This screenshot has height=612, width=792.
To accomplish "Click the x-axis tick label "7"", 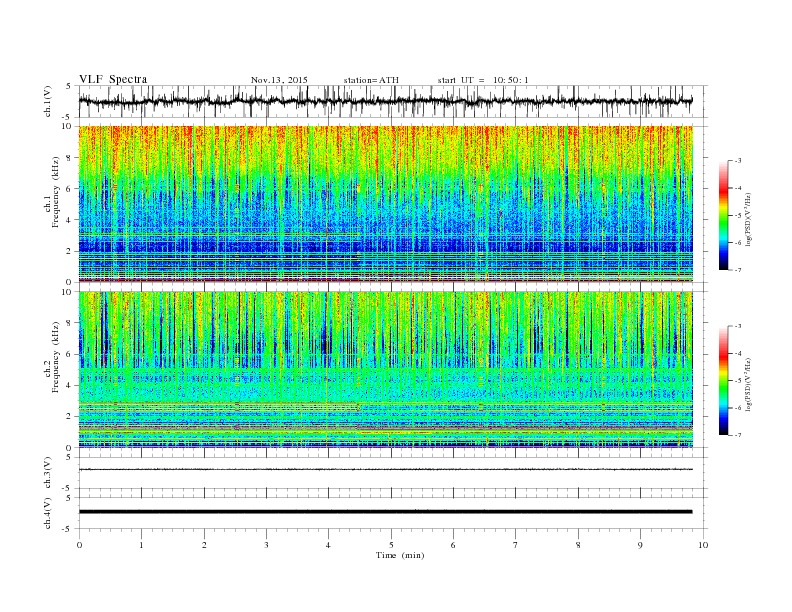I will pyautogui.click(x=516, y=545).
